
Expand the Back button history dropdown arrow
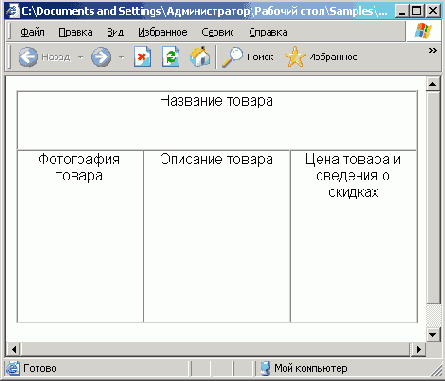pyautogui.click(x=80, y=57)
